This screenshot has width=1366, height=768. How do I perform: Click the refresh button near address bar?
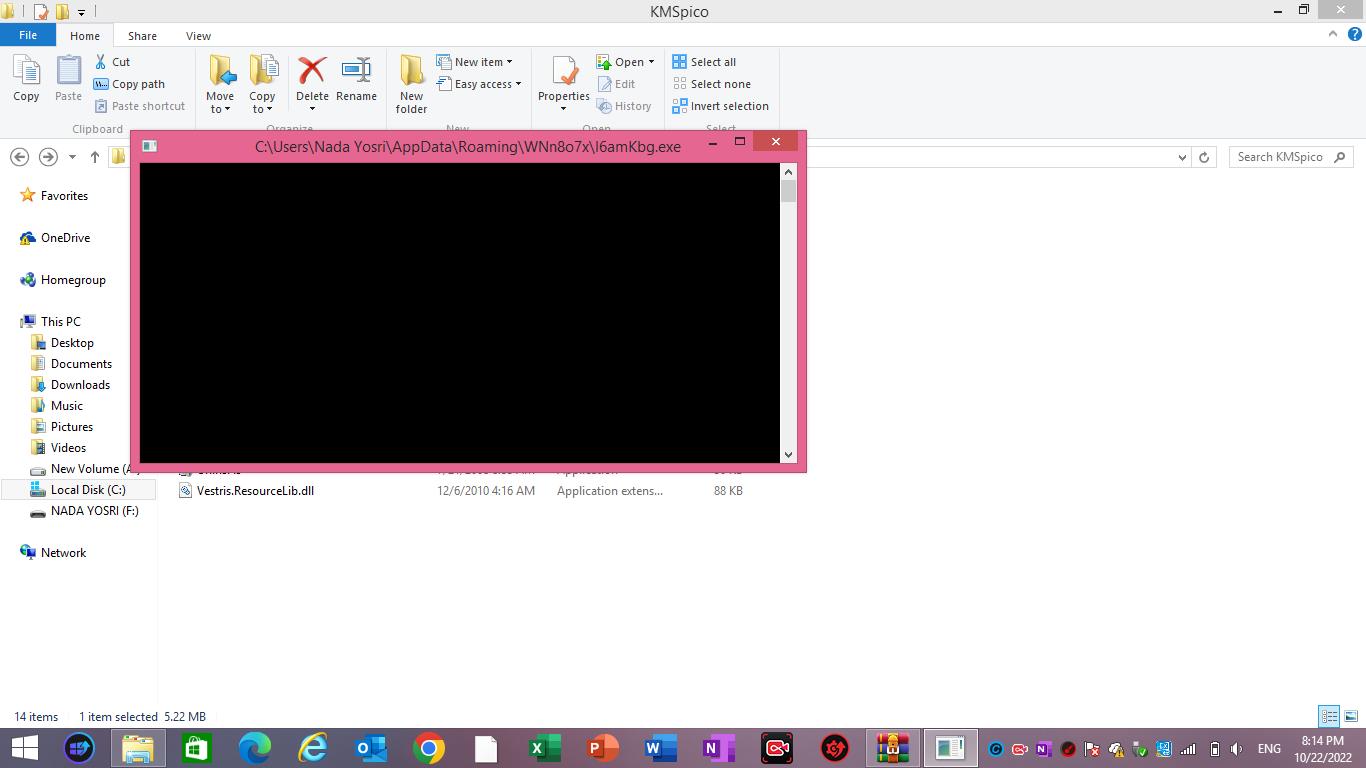[x=1204, y=157]
